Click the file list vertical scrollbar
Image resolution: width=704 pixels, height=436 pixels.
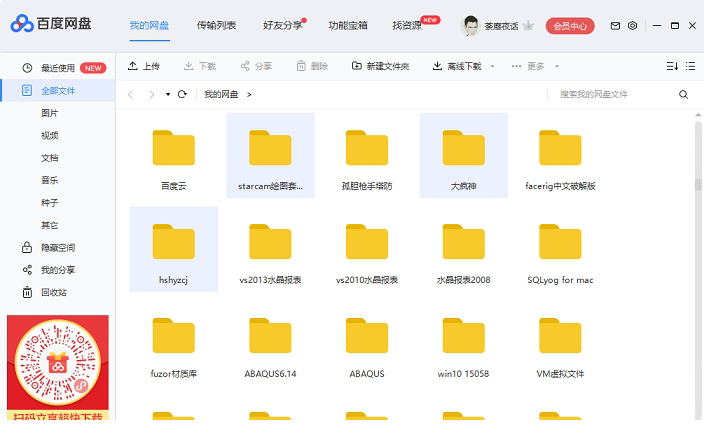[x=698, y=185]
